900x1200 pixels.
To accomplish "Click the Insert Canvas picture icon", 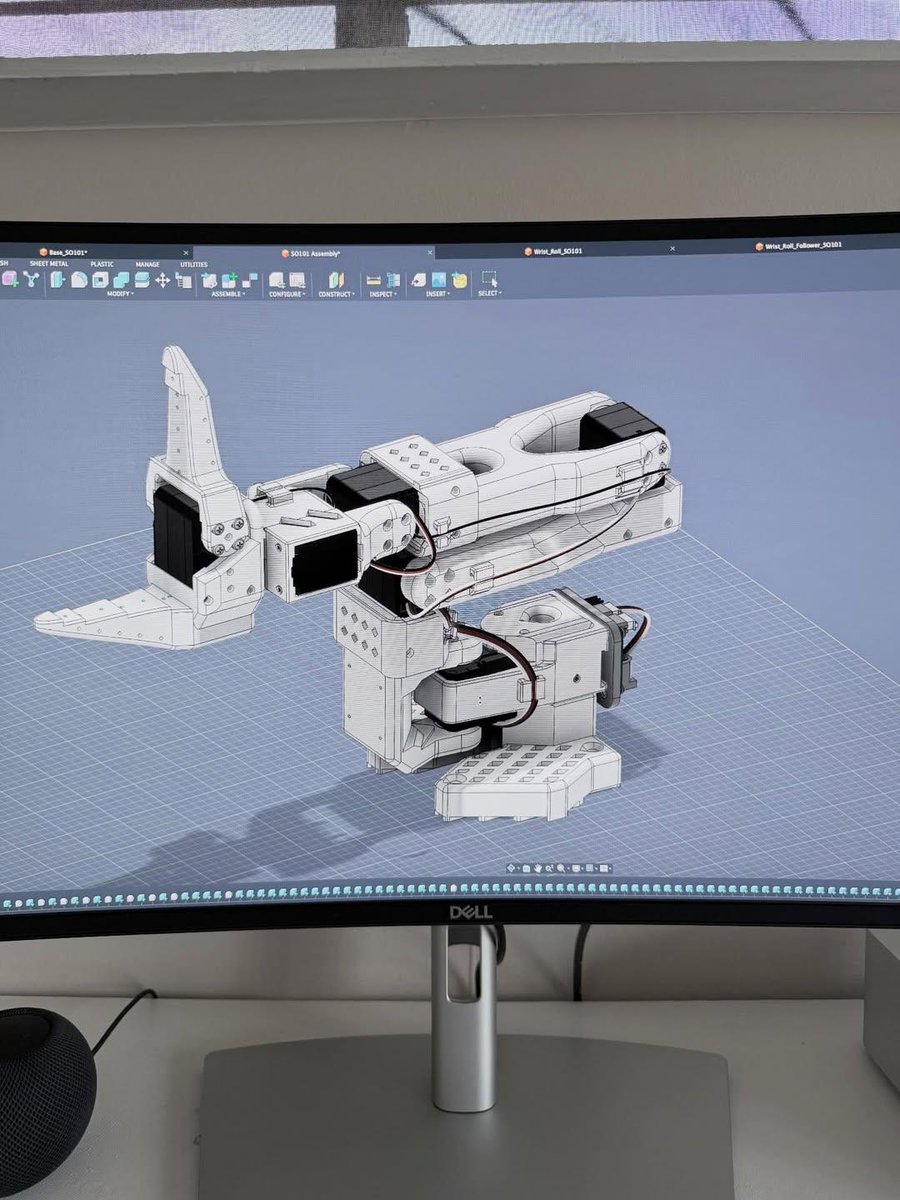I will pyautogui.click(x=438, y=280).
